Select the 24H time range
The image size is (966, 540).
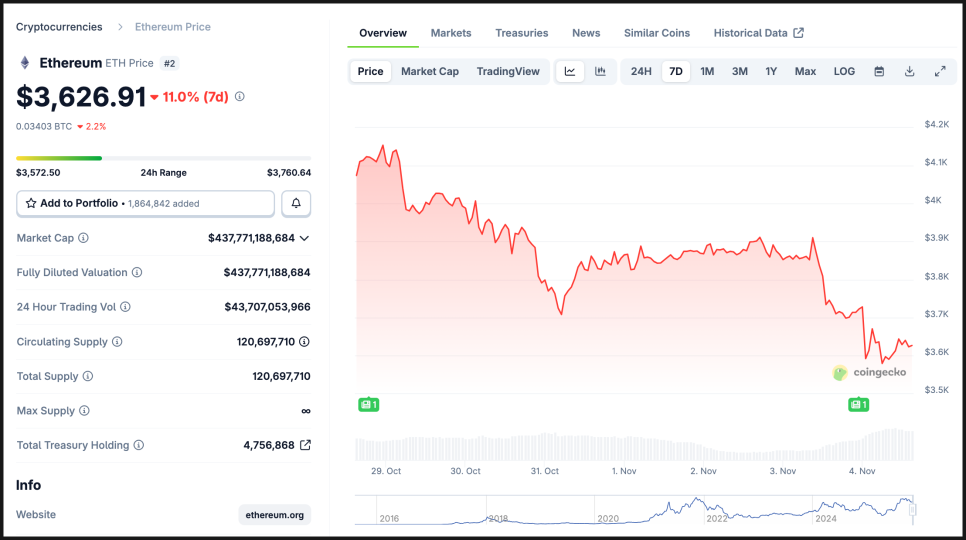coord(641,71)
